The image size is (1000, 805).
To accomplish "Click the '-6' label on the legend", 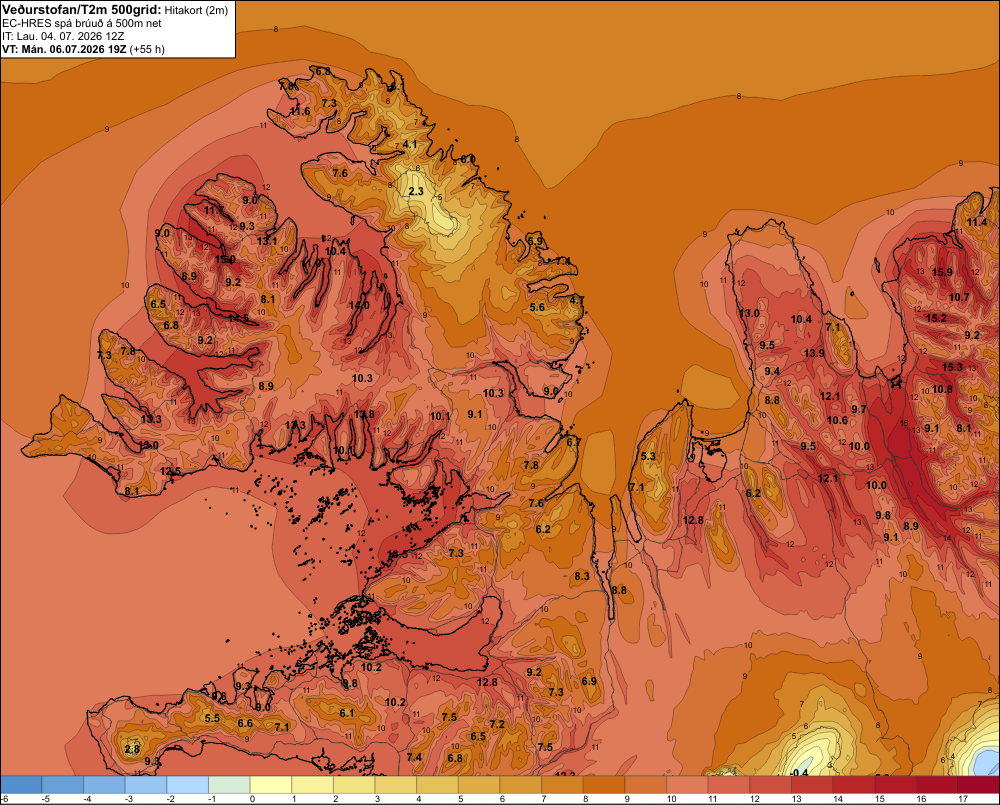I will click(x=4, y=799).
